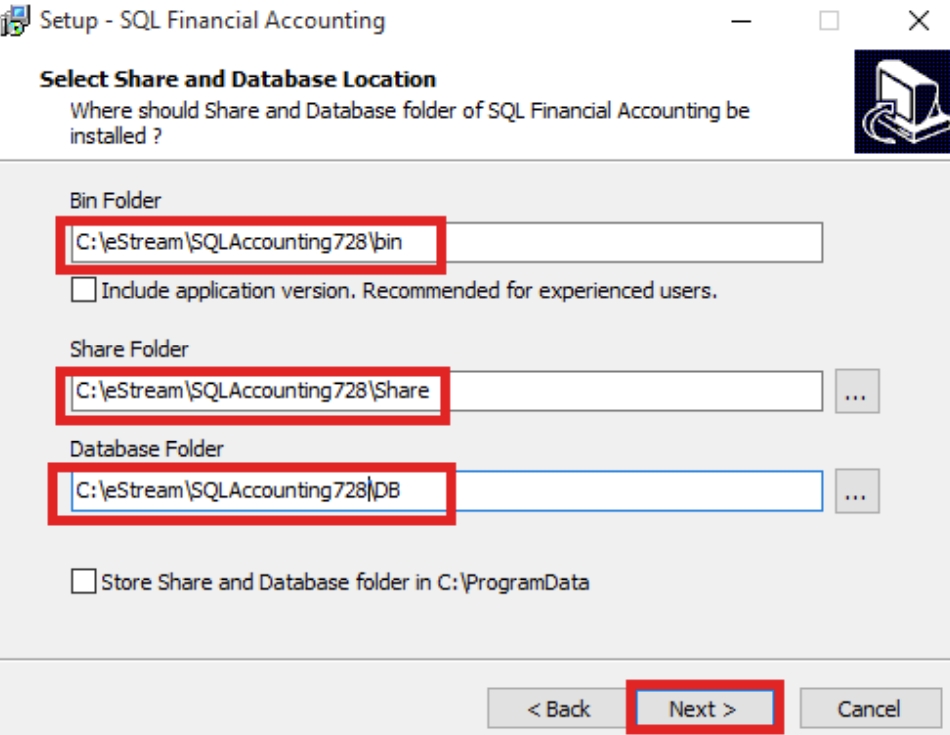The image size is (950, 735).
Task: Cancel the installation setup
Action: tap(868, 709)
